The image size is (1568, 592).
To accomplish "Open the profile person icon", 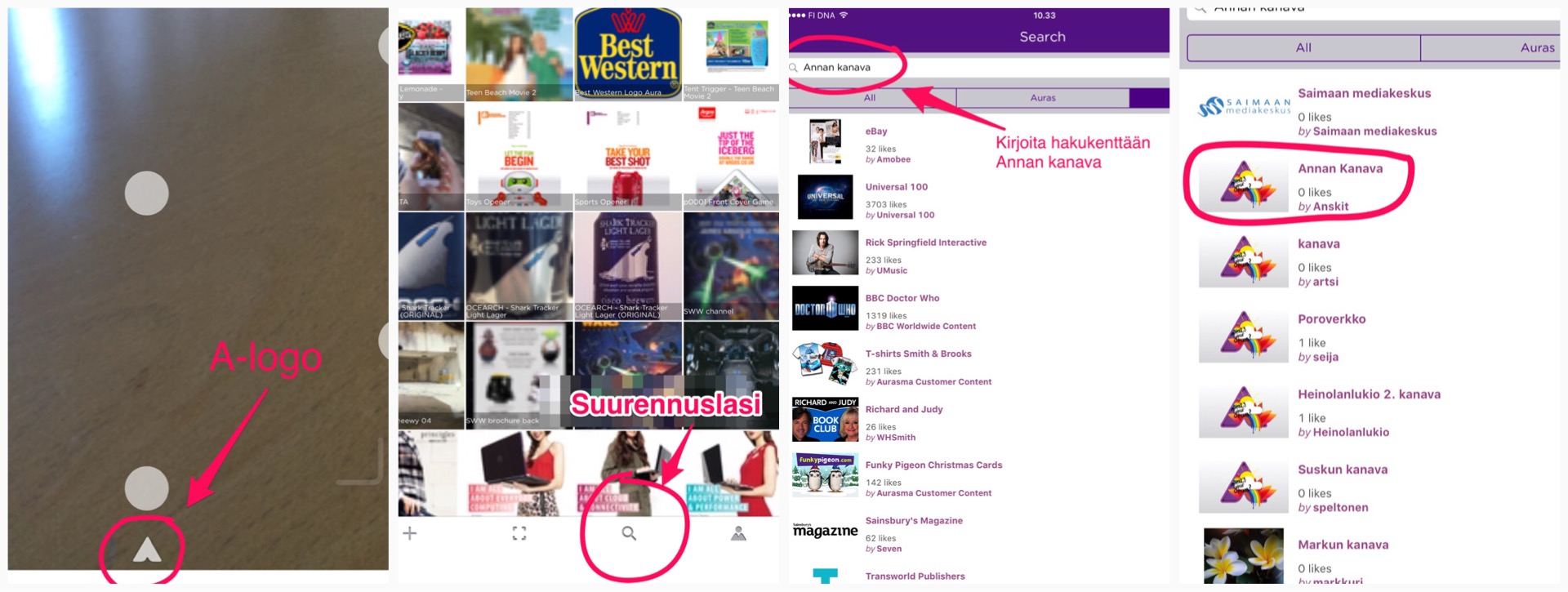I will (738, 533).
